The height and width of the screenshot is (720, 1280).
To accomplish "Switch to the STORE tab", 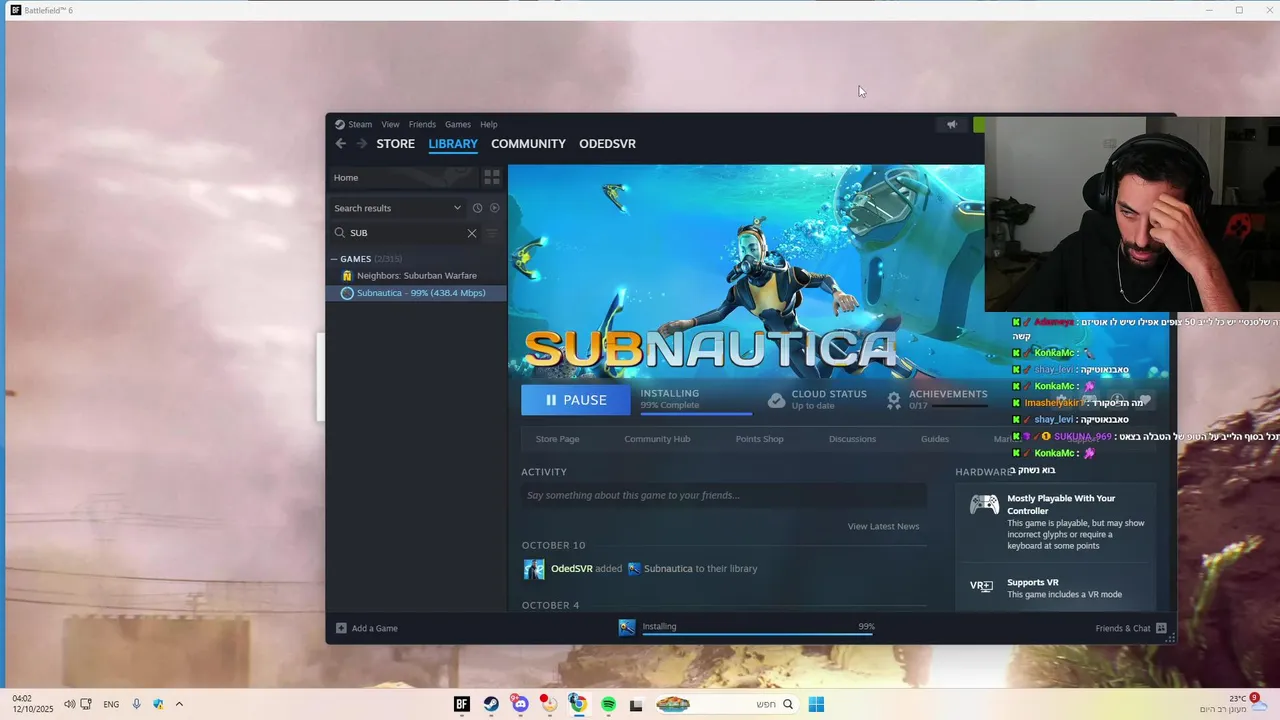I will (395, 144).
